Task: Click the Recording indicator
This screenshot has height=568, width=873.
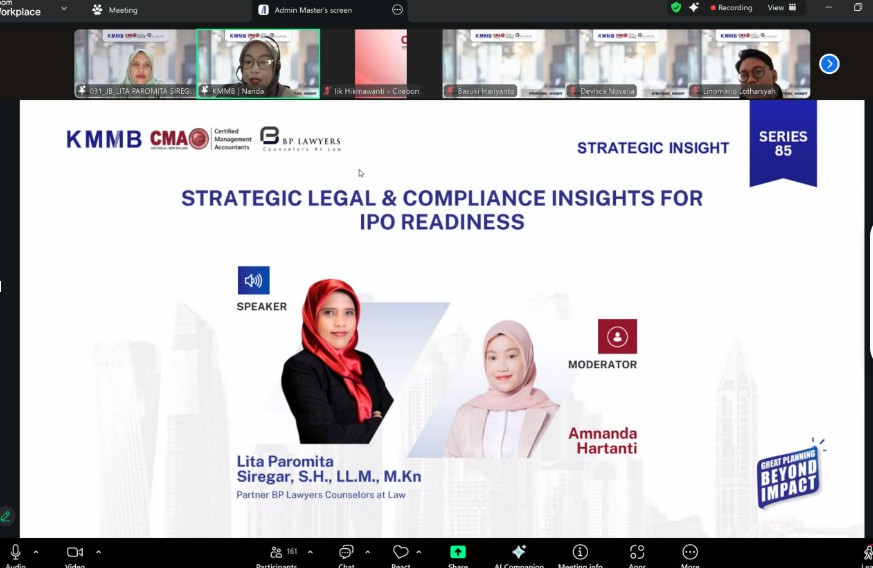Action: pyautogui.click(x=731, y=8)
